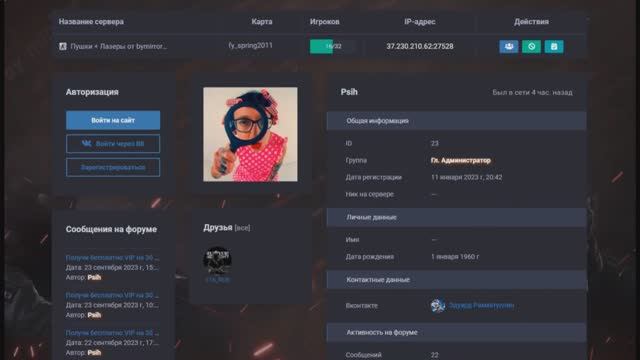This screenshot has width=640, height=360.
Task: Click the Зарегистрироваться button
Action: point(113,167)
